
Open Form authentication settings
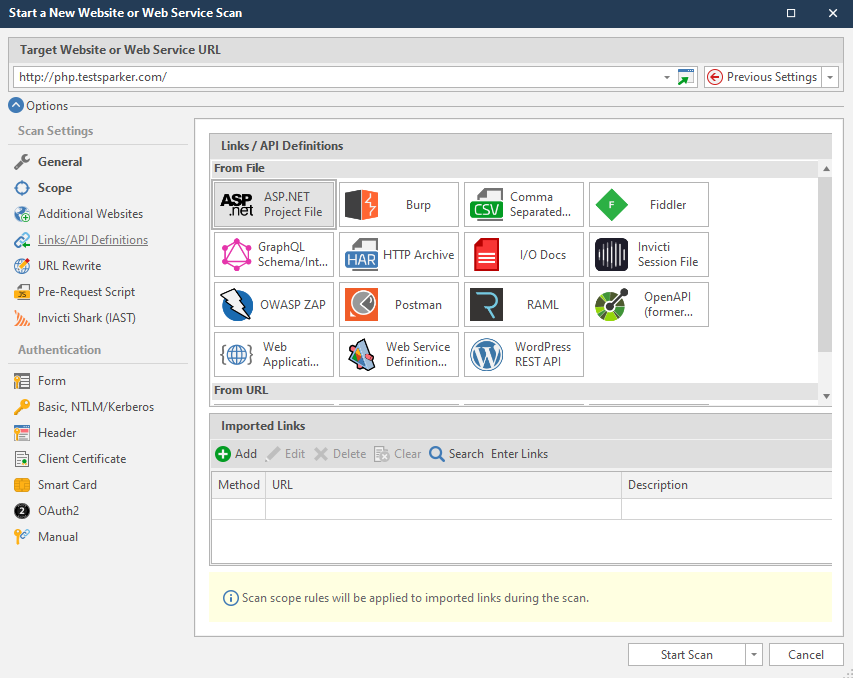[51, 381]
